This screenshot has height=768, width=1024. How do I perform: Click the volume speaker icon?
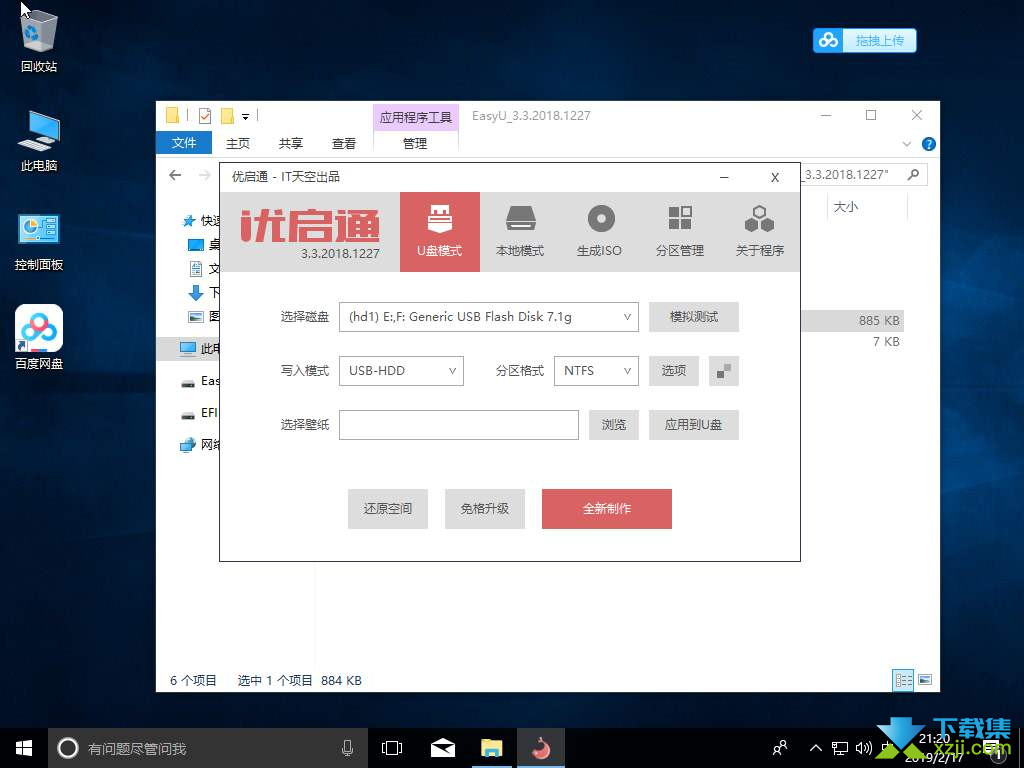[863, 748]
